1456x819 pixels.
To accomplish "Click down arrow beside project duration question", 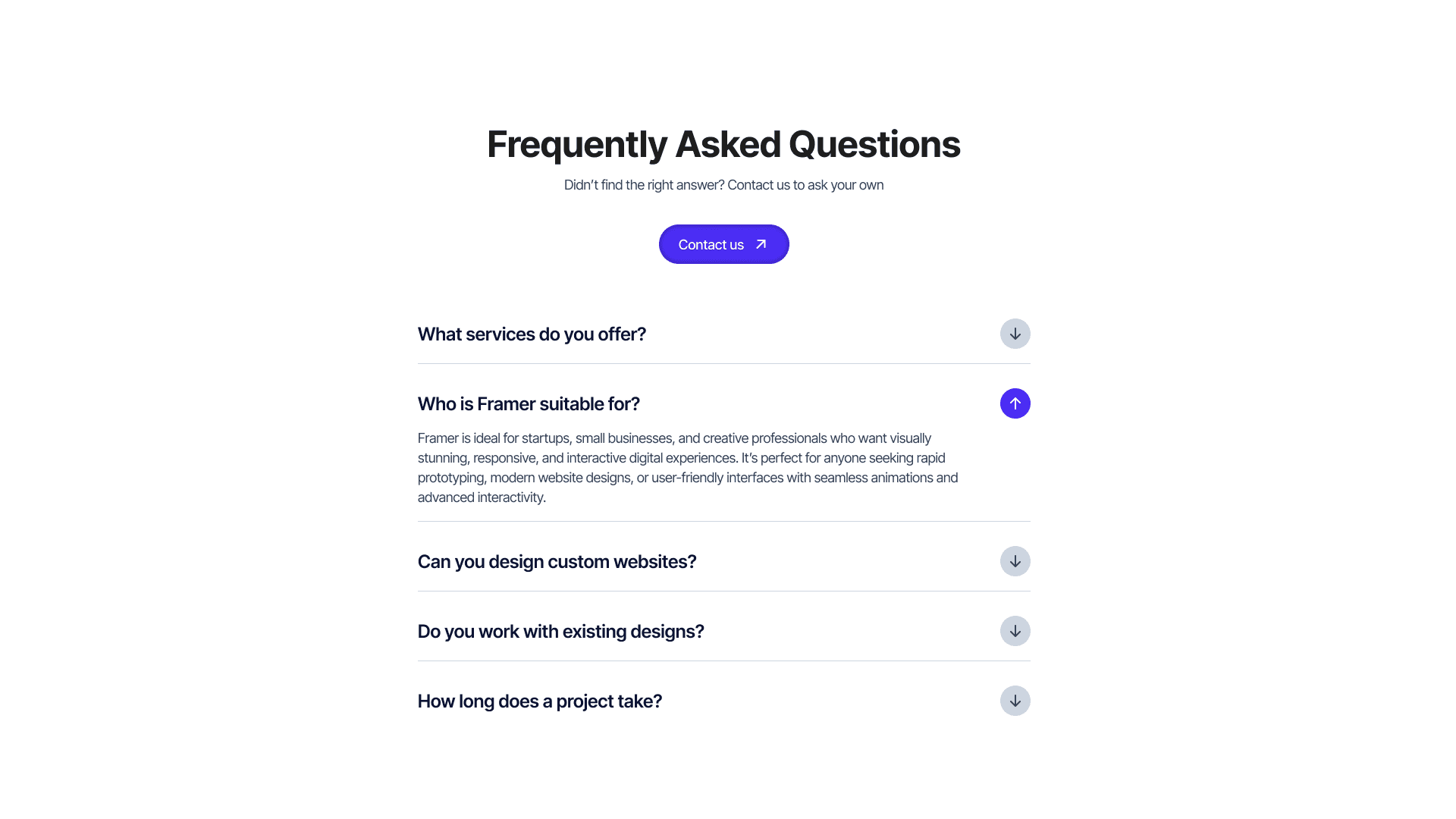I will (1015, 701).
